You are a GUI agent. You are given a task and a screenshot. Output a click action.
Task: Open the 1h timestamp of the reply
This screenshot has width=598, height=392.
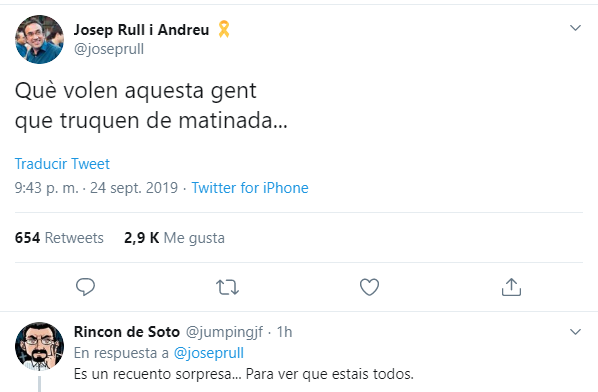pos(285,332)
